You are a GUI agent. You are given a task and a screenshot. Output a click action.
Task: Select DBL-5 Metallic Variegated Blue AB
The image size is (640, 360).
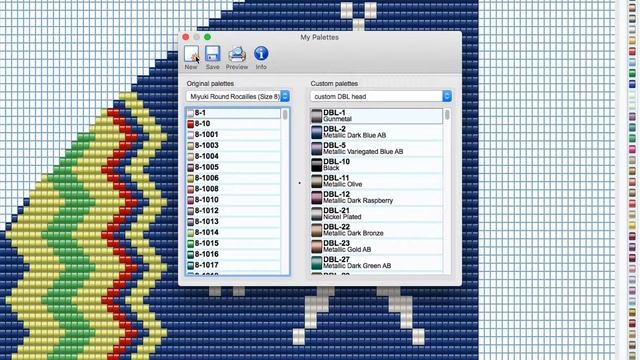coord(376,149)
